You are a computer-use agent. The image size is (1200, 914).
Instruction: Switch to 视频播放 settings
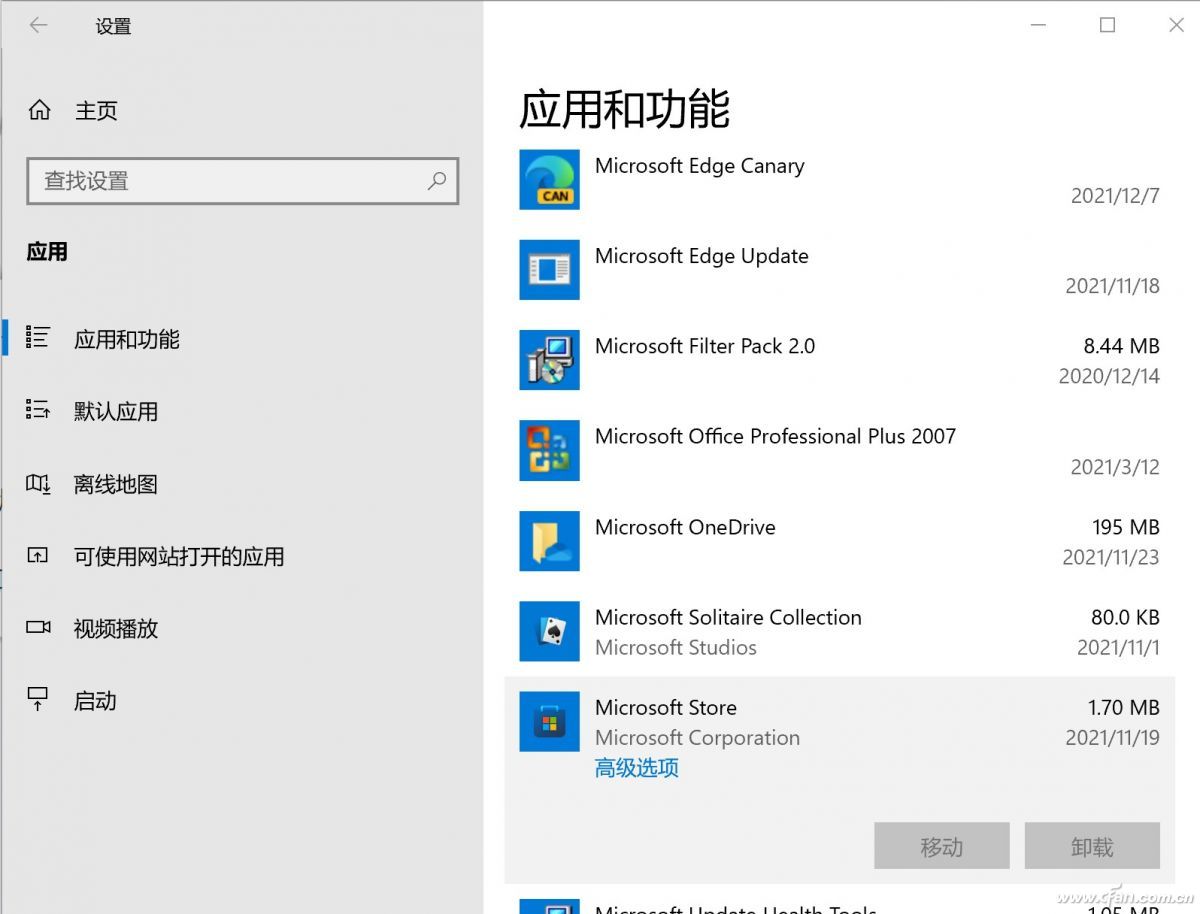pos(115,628)
